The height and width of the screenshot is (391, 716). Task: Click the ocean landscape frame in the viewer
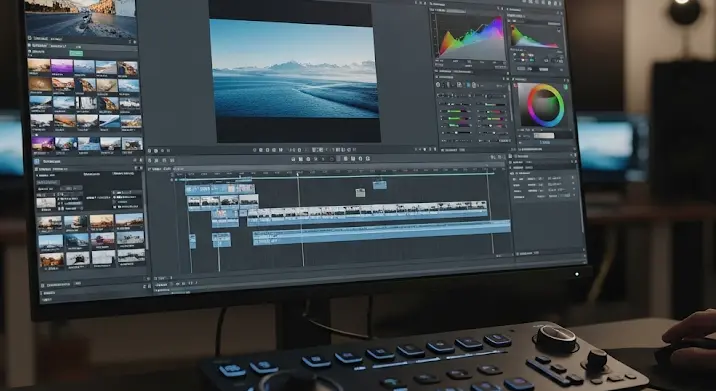click(x=295, y=69)
